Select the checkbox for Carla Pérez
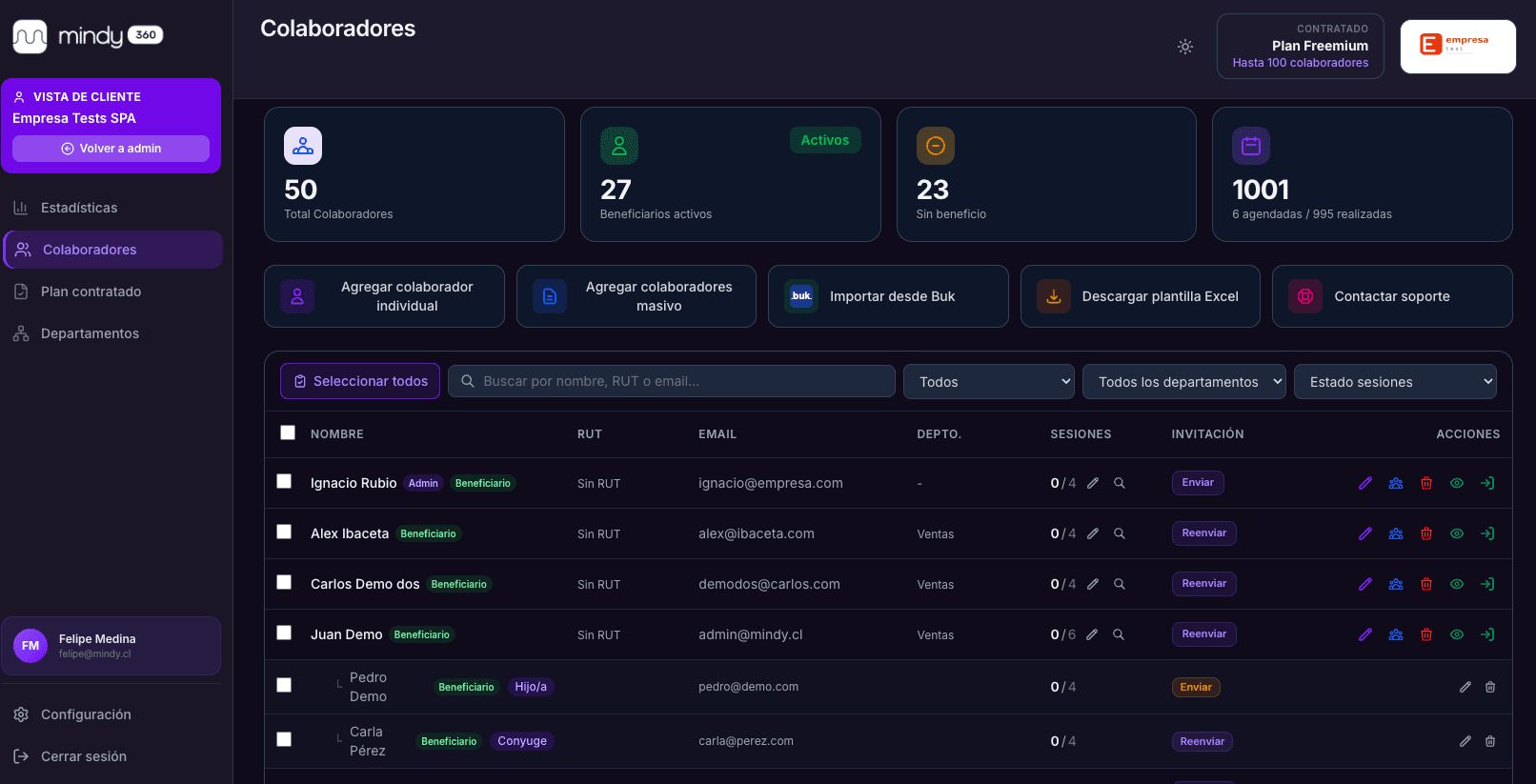Viewport: 1536px width, 784px height. (x=284, y=739)
